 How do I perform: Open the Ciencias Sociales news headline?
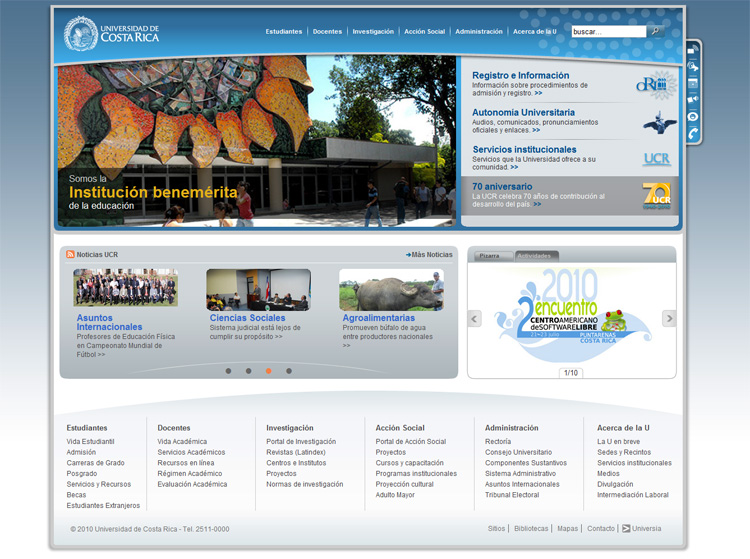click(247, 318)
